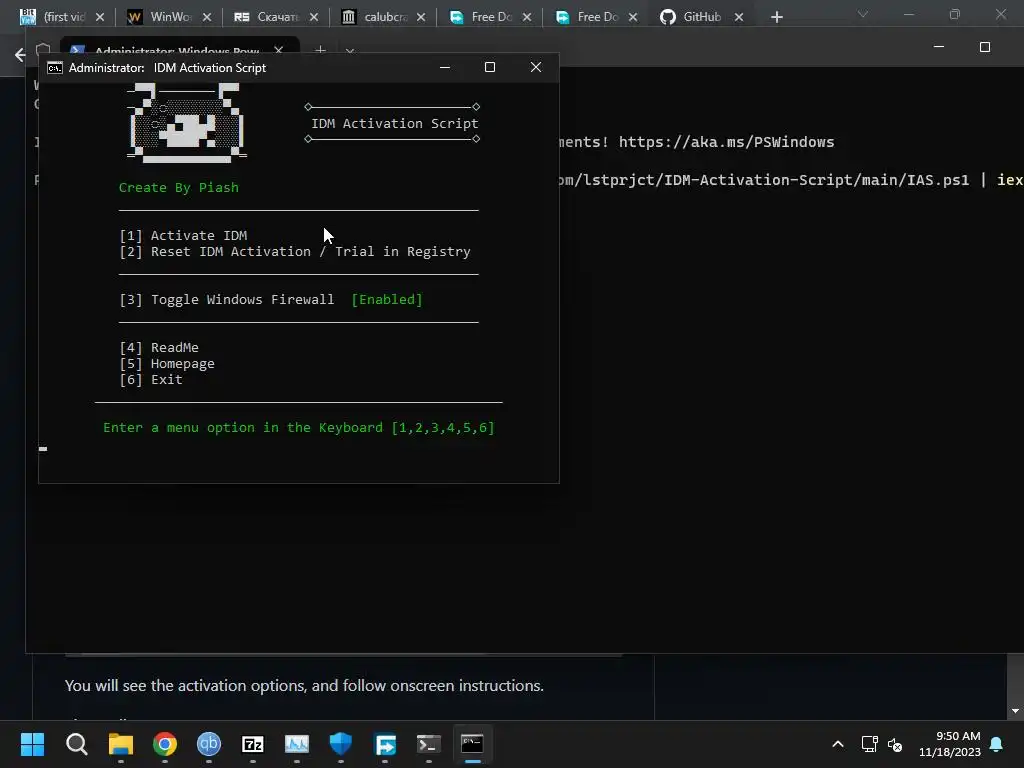Switch to the active cmd console taskbar icon
Image resolution: width=1024 pixels, height=768 pixels.
pos(473,744)
